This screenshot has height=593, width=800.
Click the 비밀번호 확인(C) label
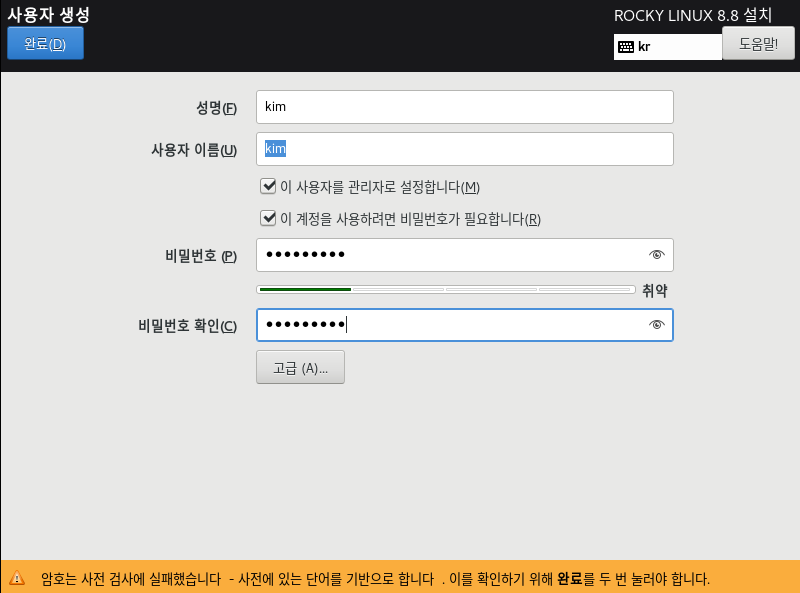click(187, 326)
